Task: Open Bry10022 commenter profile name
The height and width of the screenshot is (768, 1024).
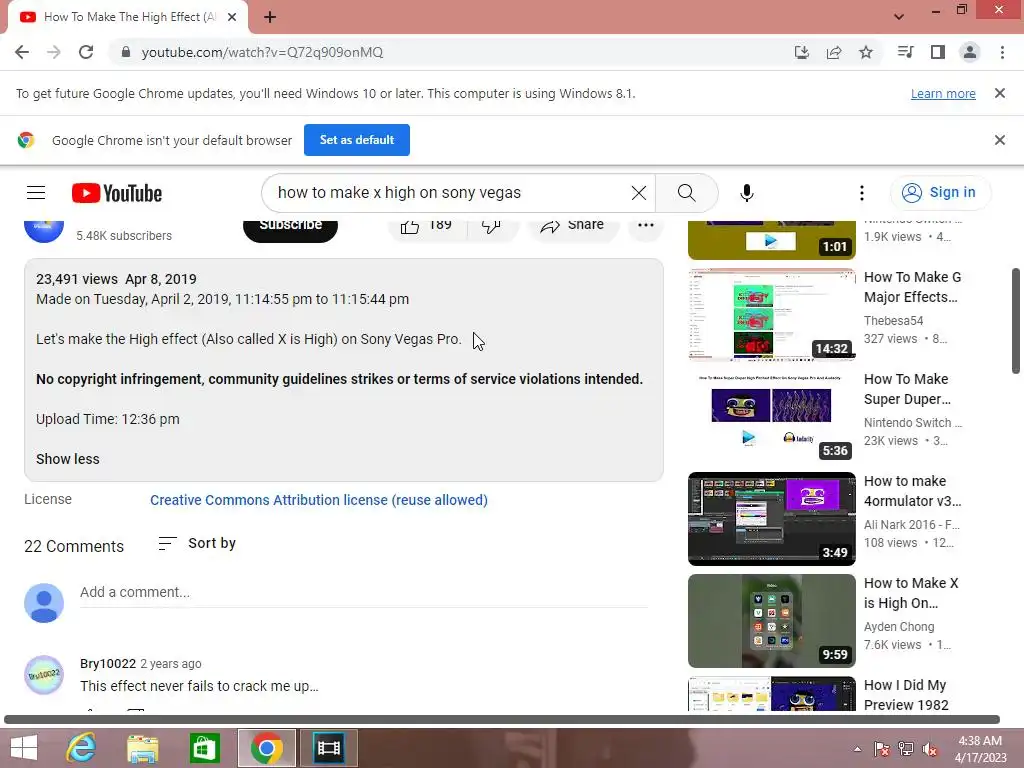Action: point(108,664)
